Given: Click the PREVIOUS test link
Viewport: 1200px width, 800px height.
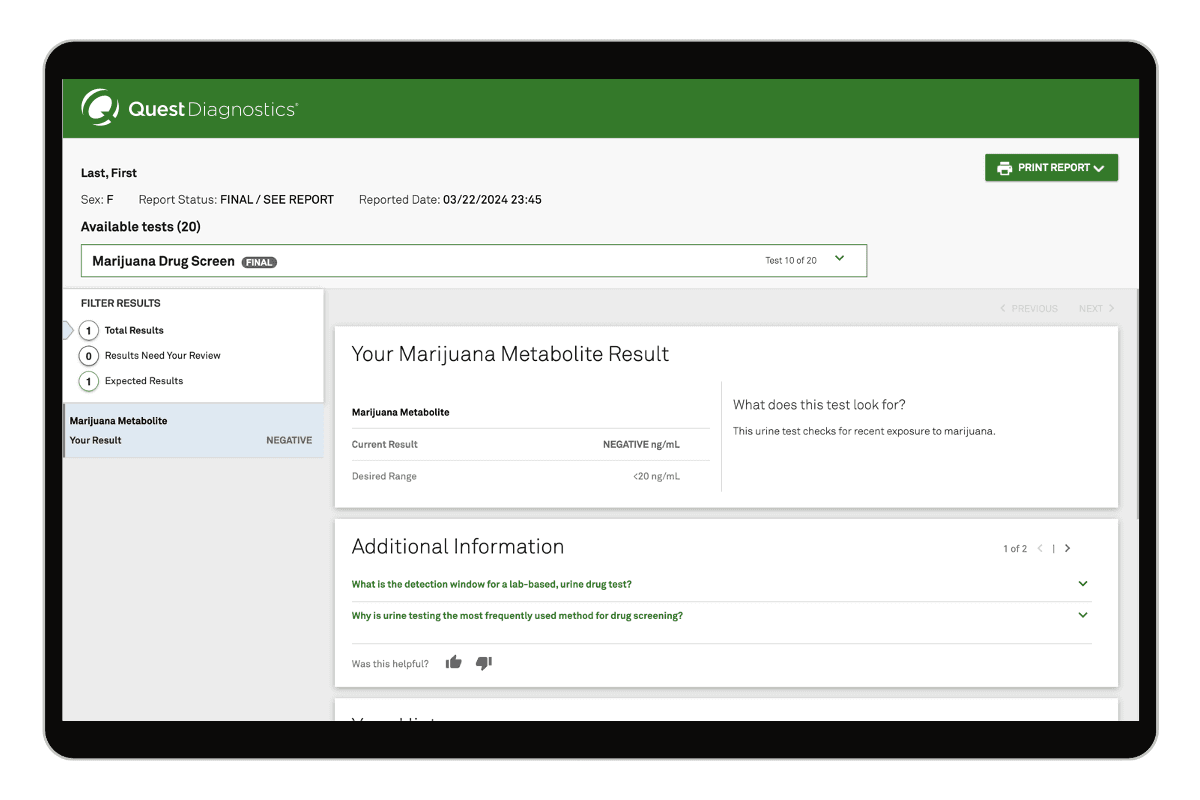Looking at the screenshot, I should (1029, 309).
